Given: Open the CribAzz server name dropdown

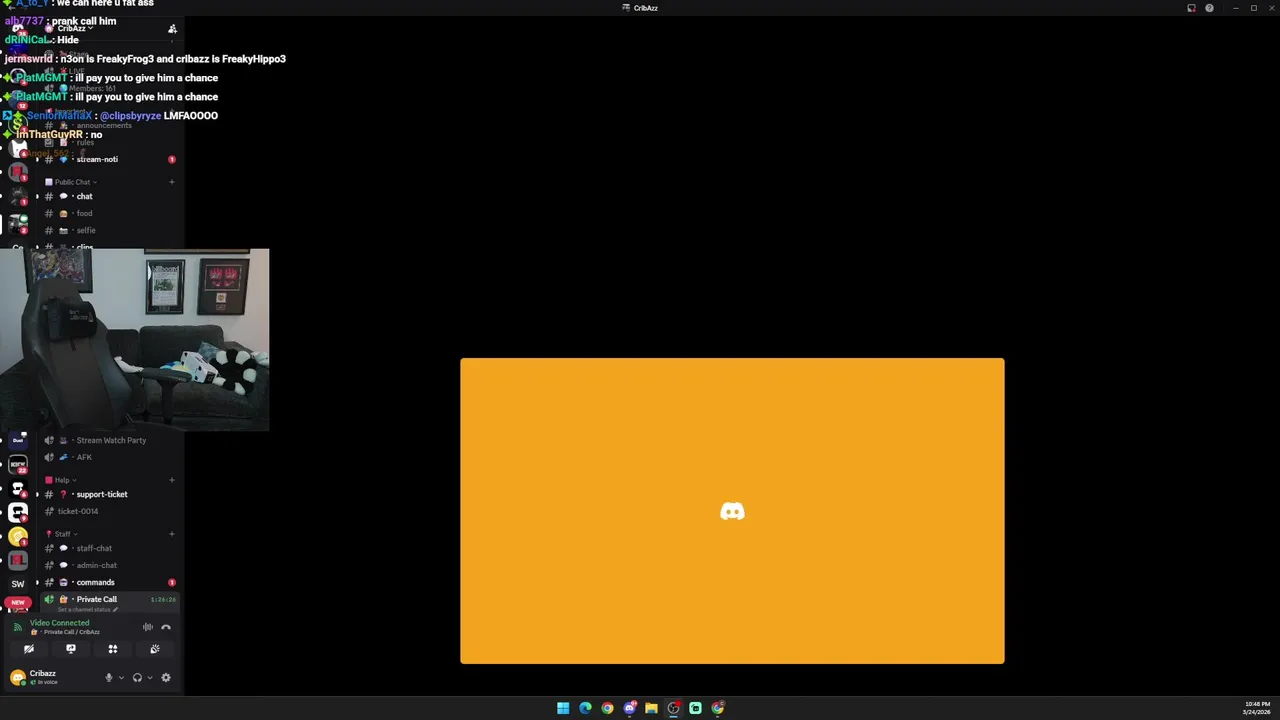Looking at the screenshot, I should click(x=75, y=28).
